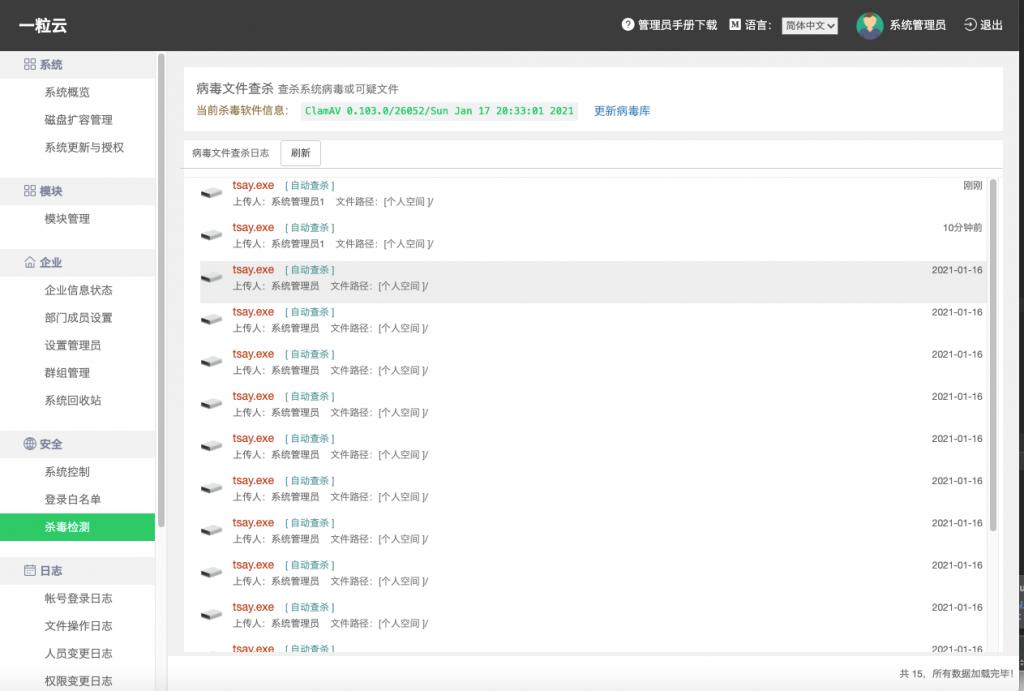1024x691 pixels.
Task: Click file icon in the highlighted log row
Action: [x=211, y=277]
